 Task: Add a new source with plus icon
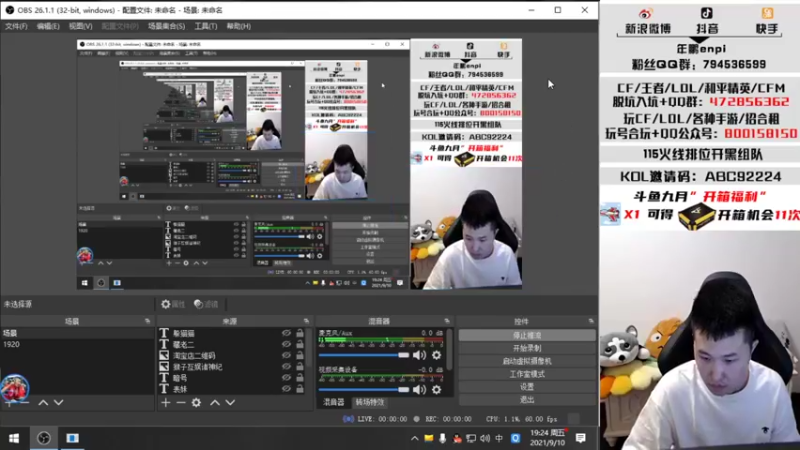tap(165, 403)
